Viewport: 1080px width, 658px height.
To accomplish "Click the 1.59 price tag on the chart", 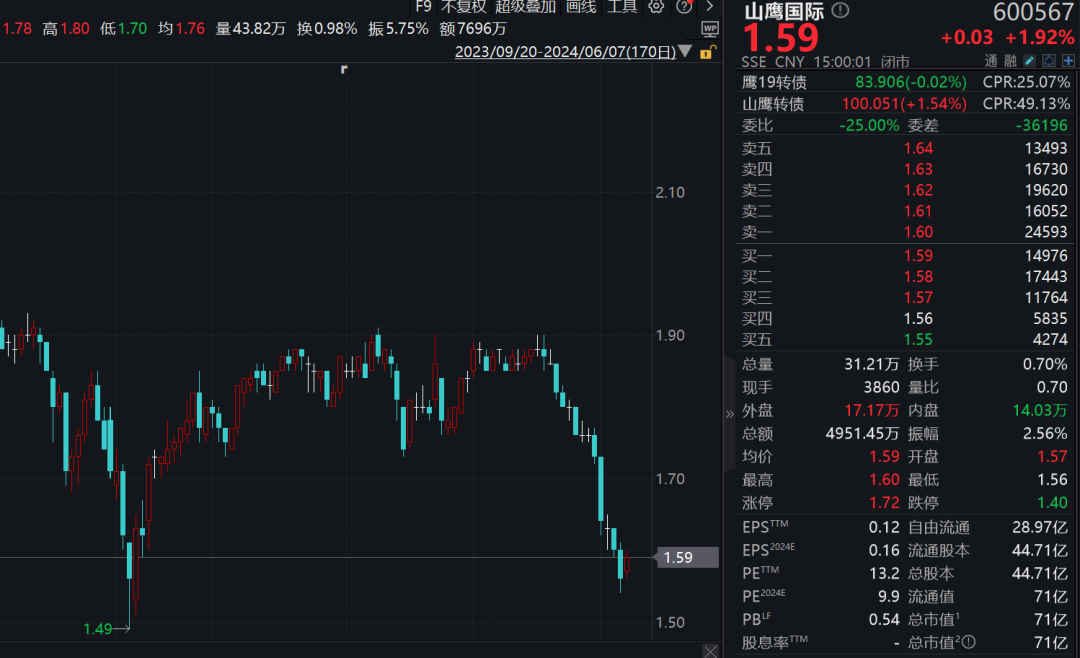I will [687, 558].
